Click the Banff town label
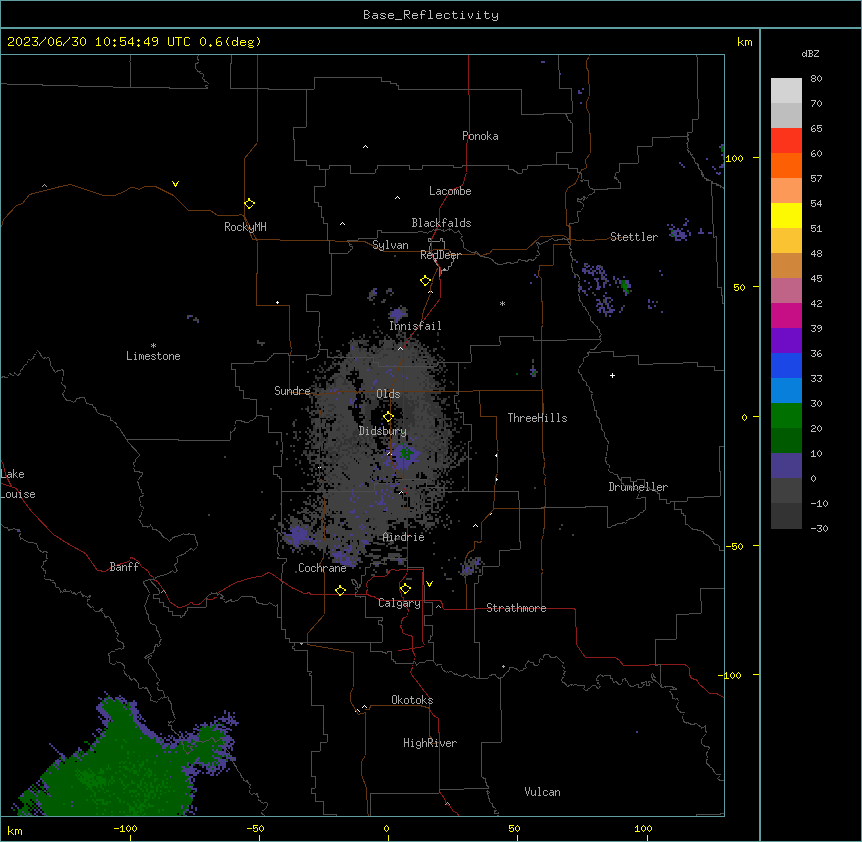This screenshot has width=862, height=842. pyautogui.click(x=124, y=567)
